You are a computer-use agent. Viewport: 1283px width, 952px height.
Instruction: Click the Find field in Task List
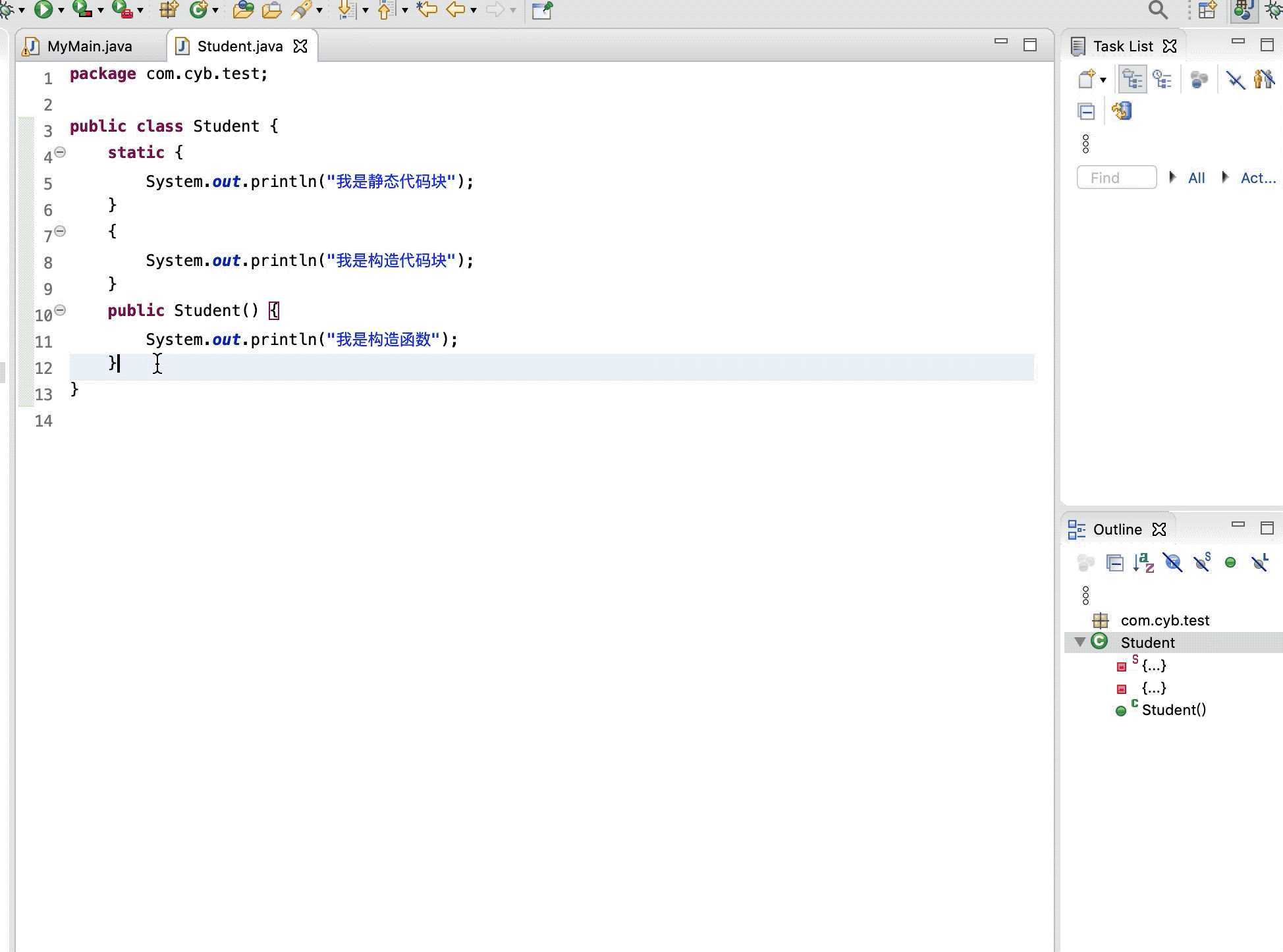tap(1117, 178)
